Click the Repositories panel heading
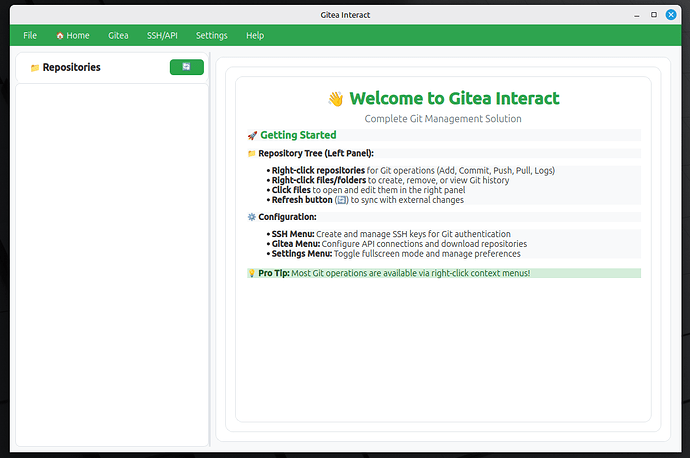This screenshot has width=690, height=458. pos(71,67)
